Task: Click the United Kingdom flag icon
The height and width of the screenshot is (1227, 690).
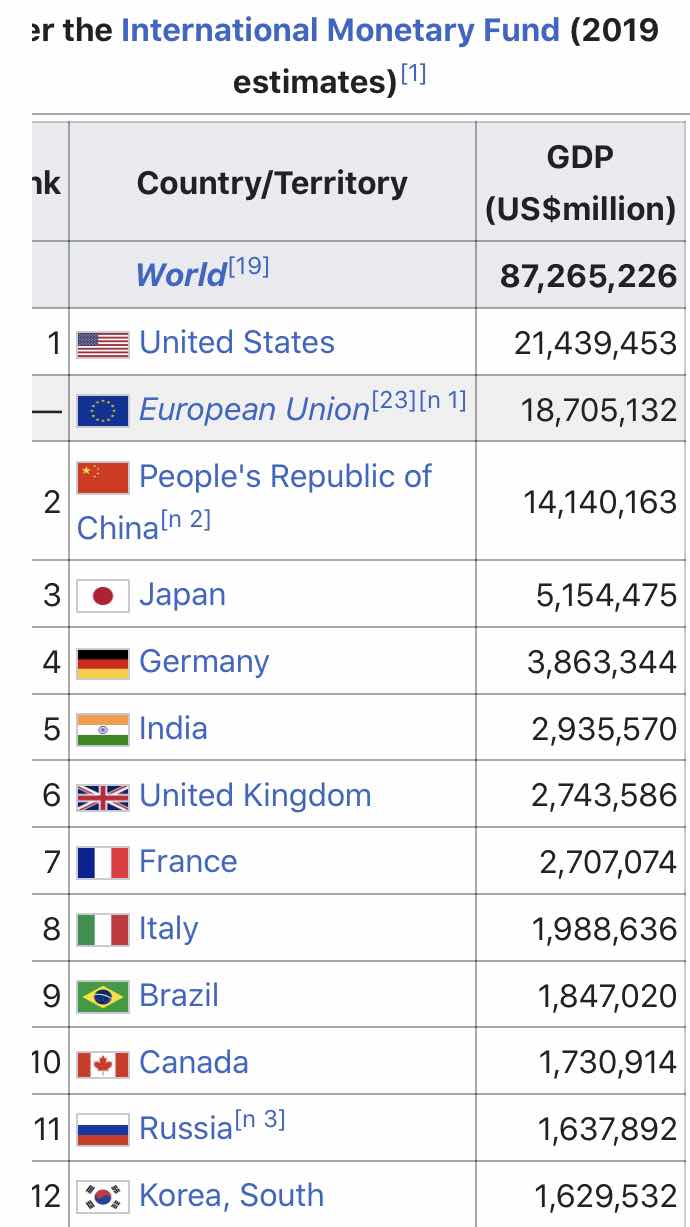Action: point(103,796)
